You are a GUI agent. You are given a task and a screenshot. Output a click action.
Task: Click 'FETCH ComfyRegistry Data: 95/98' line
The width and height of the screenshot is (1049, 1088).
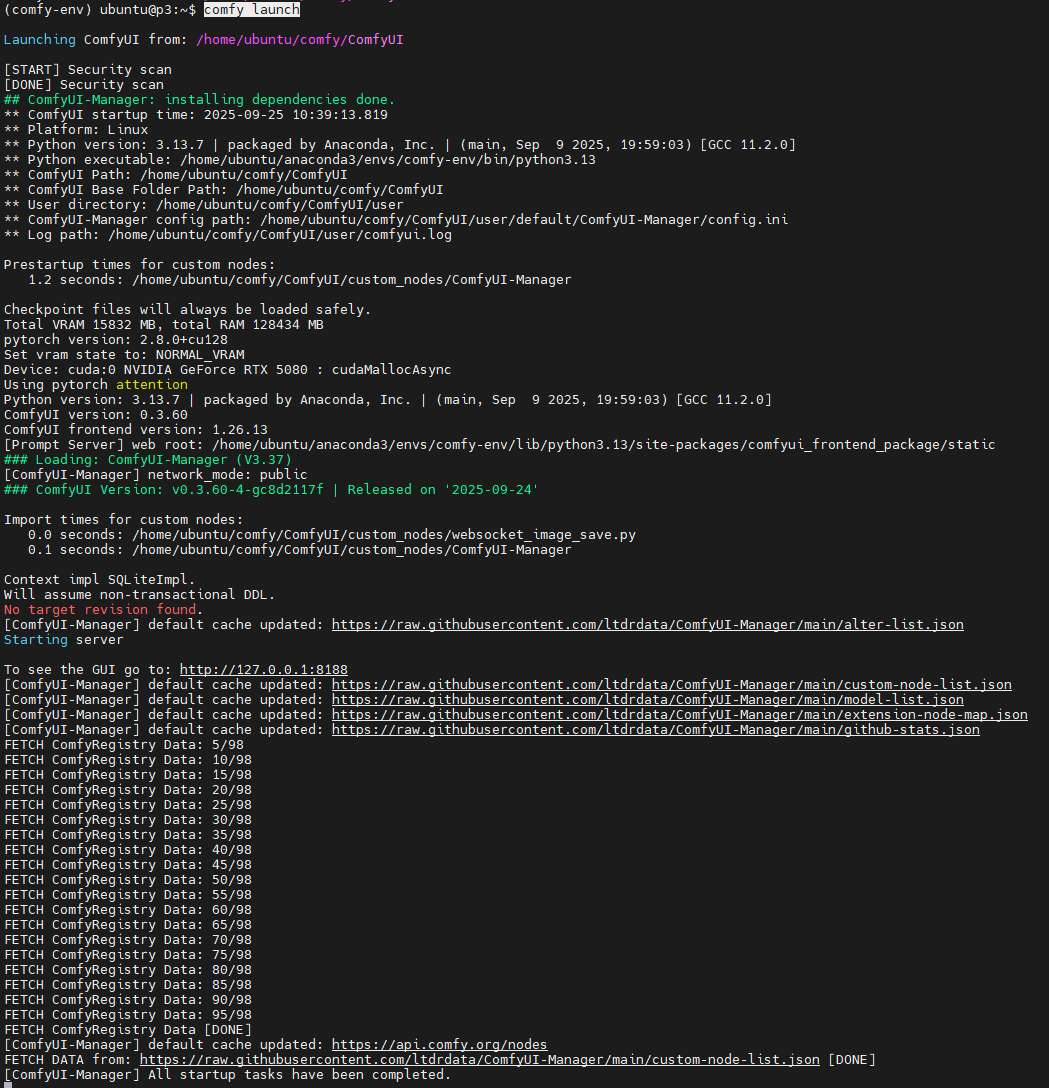coord(128,1014)
